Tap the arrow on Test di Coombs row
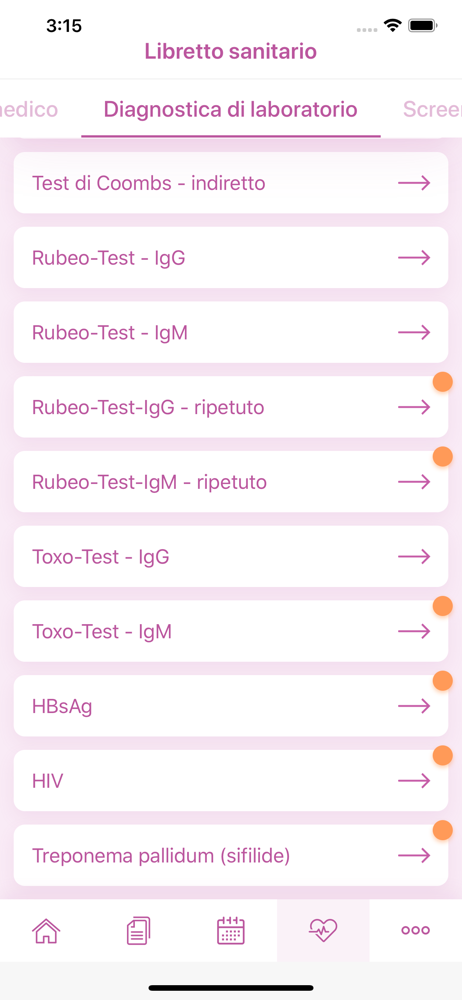The height and width of the screenshot is (1000, 462). pyautogui.click(x=414, y=183)
